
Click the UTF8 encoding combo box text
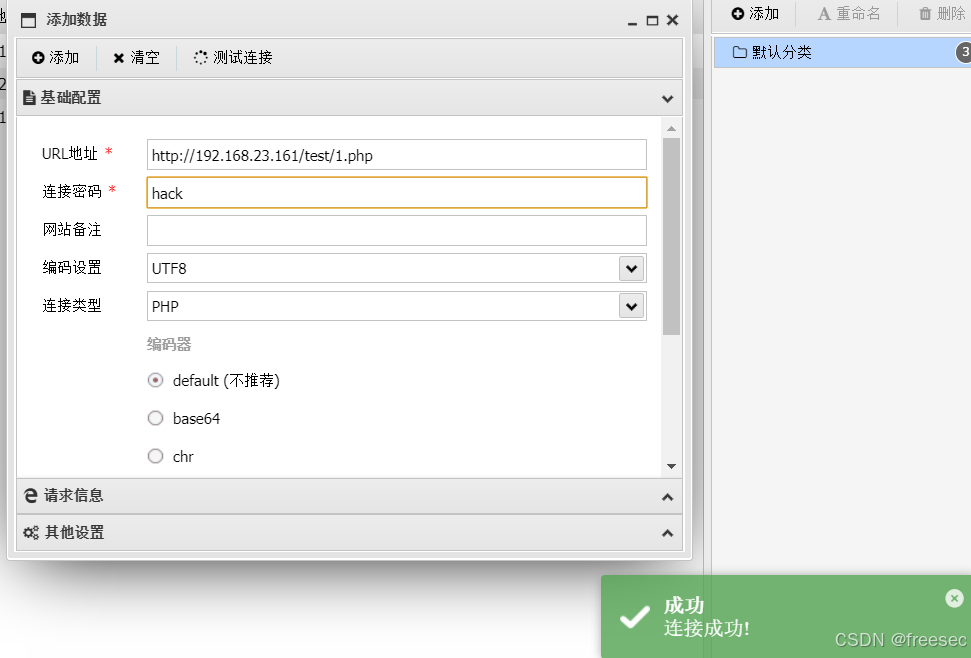pyautogui.click(x=169, y=269)
